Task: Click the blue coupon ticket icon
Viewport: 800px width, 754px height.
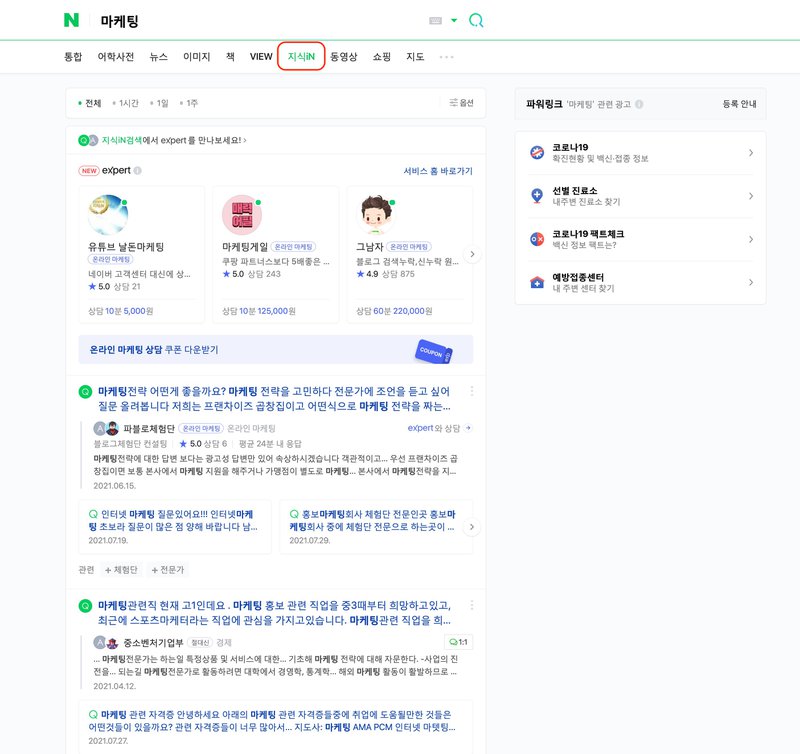Action: click(434, 351)
